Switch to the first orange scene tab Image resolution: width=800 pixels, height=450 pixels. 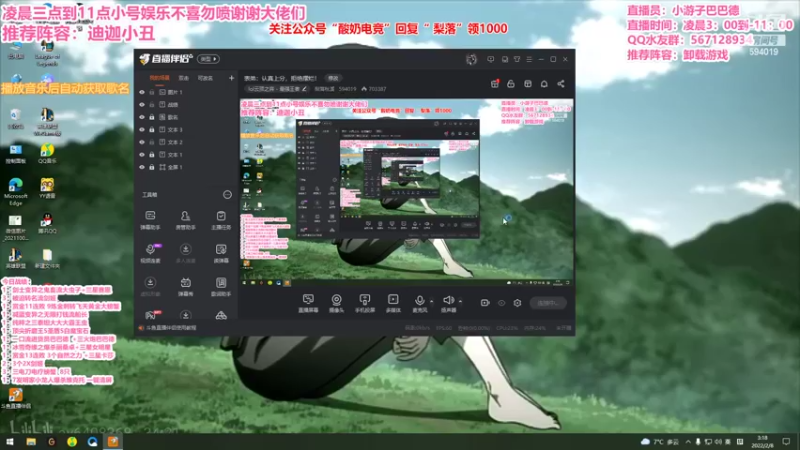pos(160,78)
